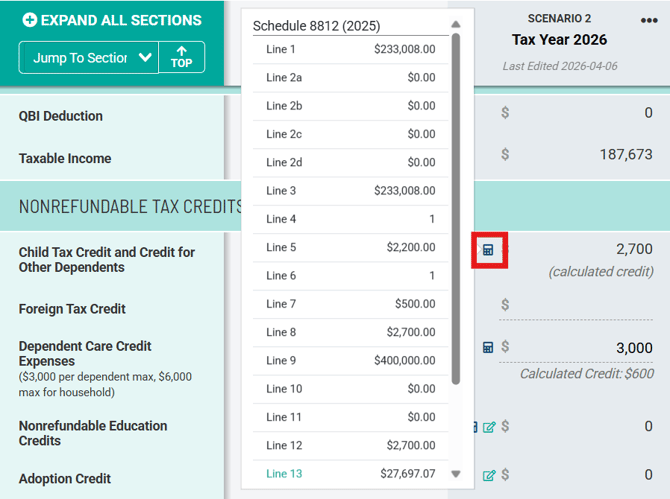Click the Adoption Credit edit pencil icon
670x499 pixels.
[x=489, y=475]
